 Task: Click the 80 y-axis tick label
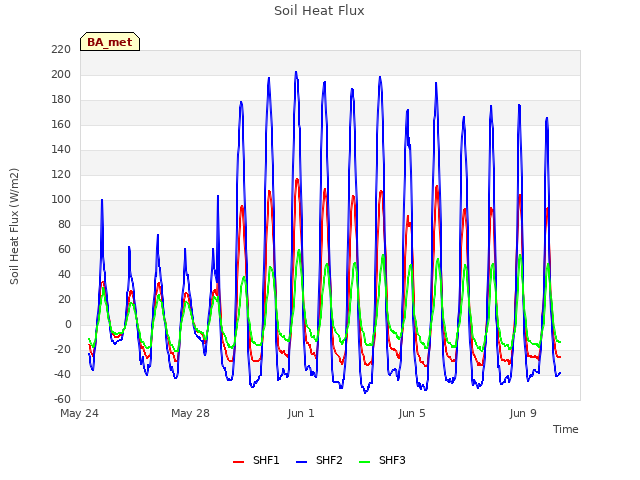[64, 224]
